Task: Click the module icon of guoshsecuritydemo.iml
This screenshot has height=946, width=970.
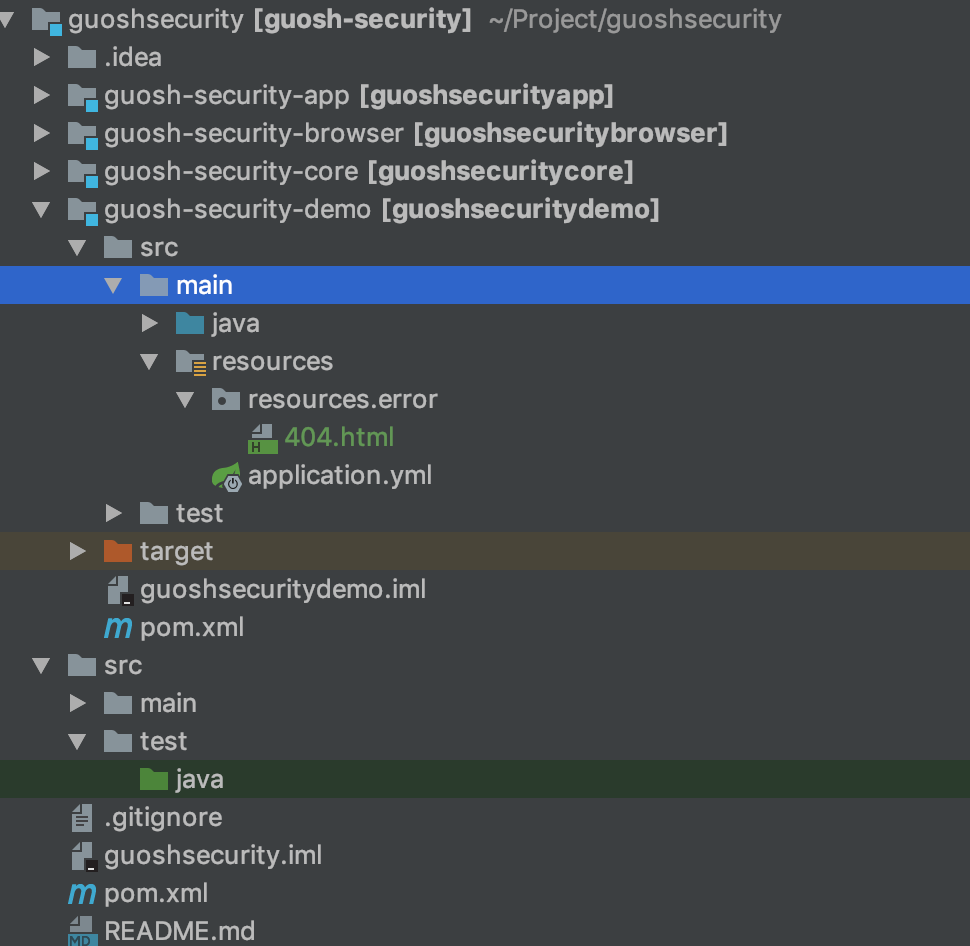Action: pos(118,589)
